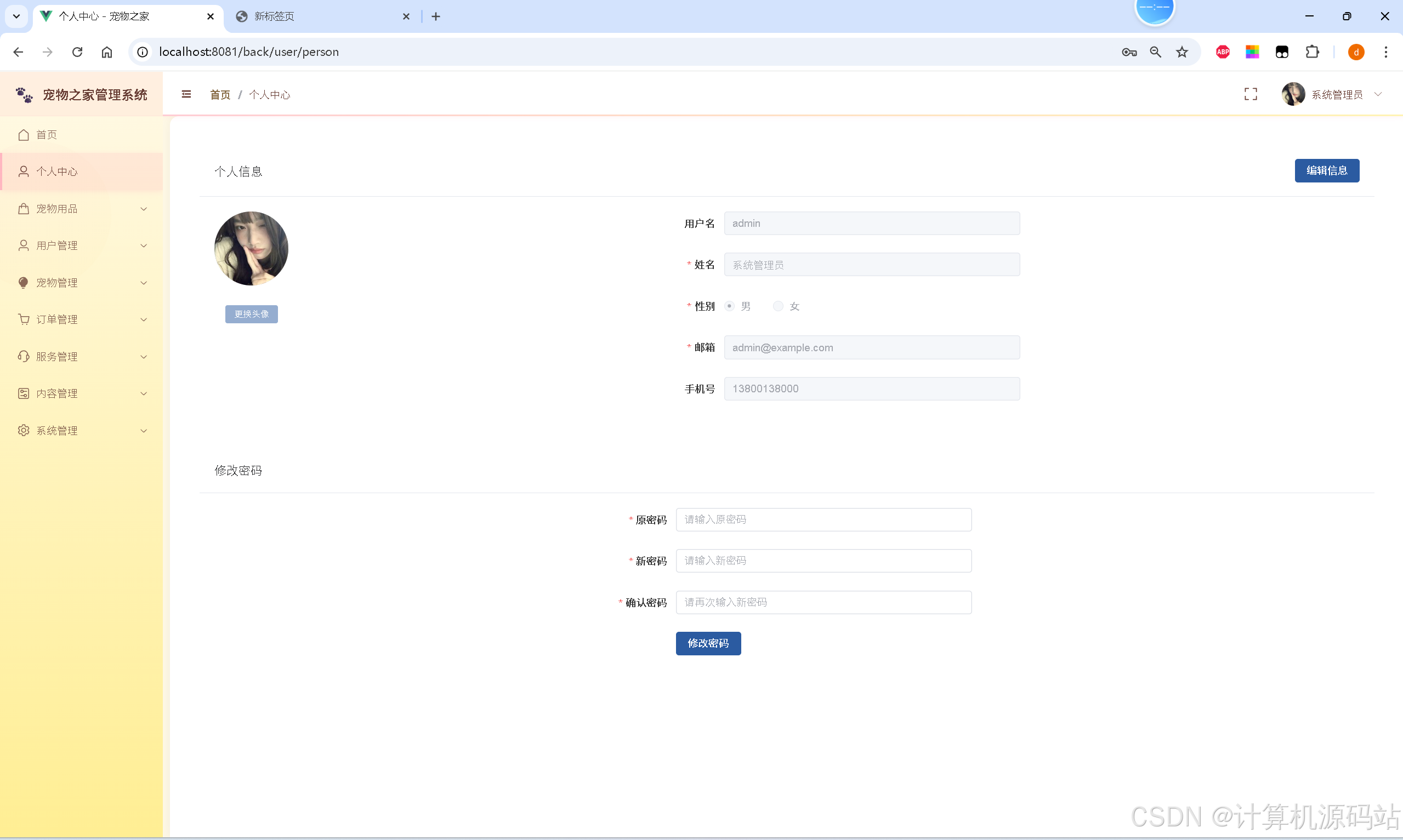Image resolution: width=1403 pixels, height=840 pixels.
Task: Open saved passwords key icon
Action: [x=1129, y=52]
